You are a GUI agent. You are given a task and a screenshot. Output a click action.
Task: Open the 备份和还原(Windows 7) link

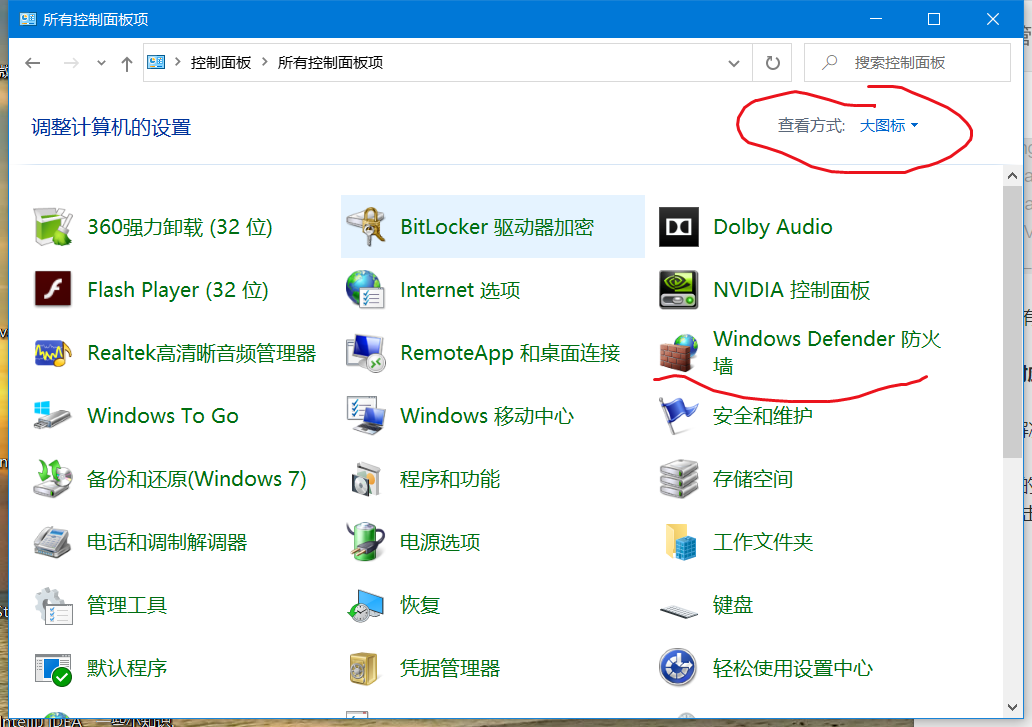[197, 479]
